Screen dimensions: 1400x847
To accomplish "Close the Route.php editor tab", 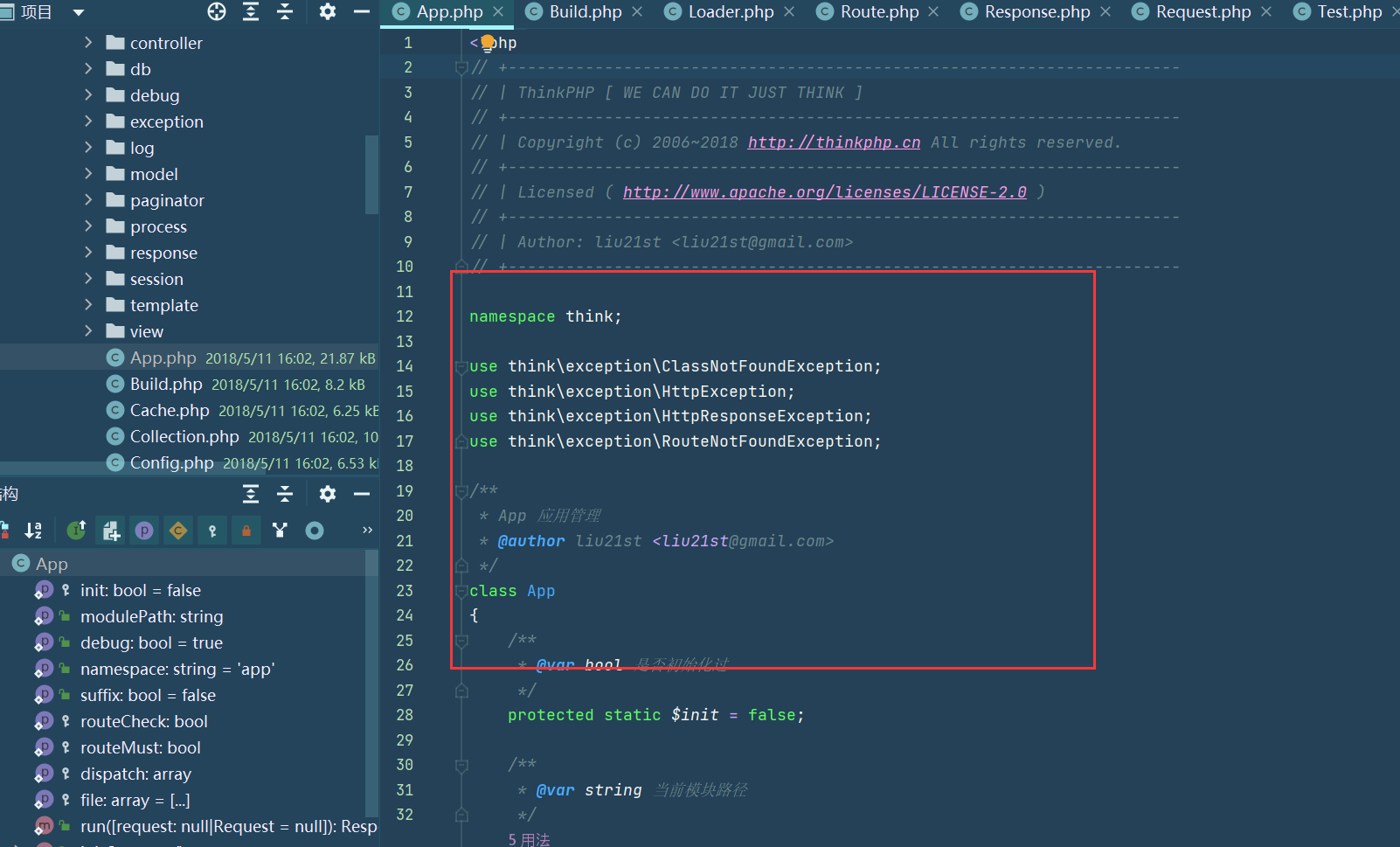I will [x=933, y=11].
